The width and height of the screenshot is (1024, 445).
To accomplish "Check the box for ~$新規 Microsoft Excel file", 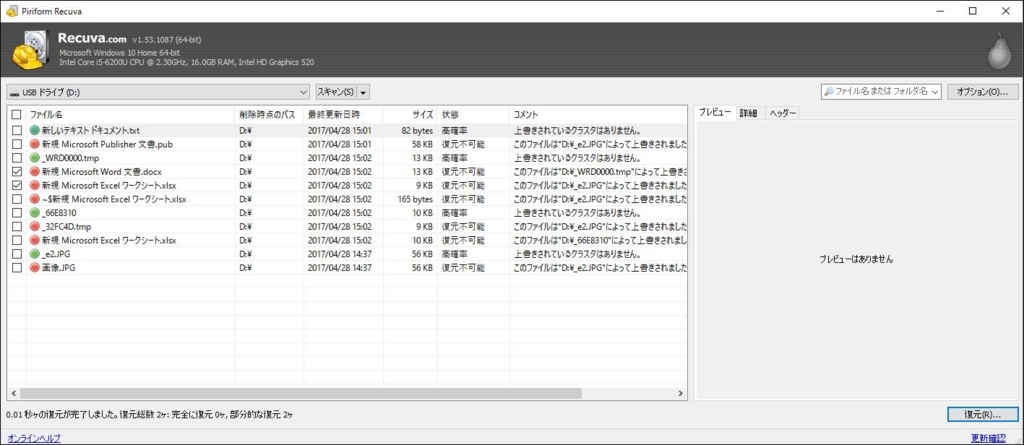I will click(x=16, y=199).
